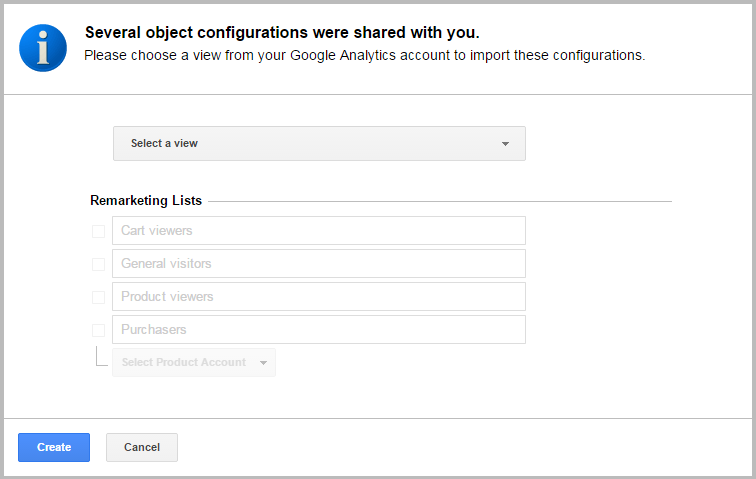Cancel the import dialog
Screen dimensions: 756x479
pos(142,447)
